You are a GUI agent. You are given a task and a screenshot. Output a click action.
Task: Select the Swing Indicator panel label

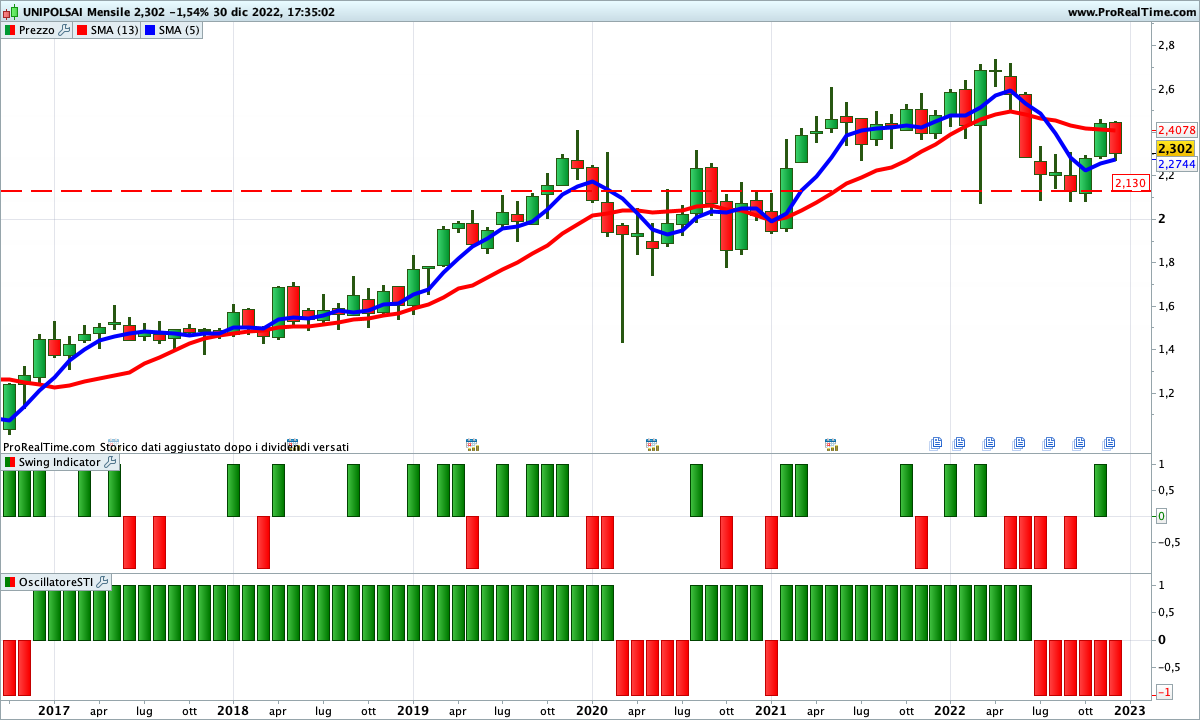pos(59,462)
